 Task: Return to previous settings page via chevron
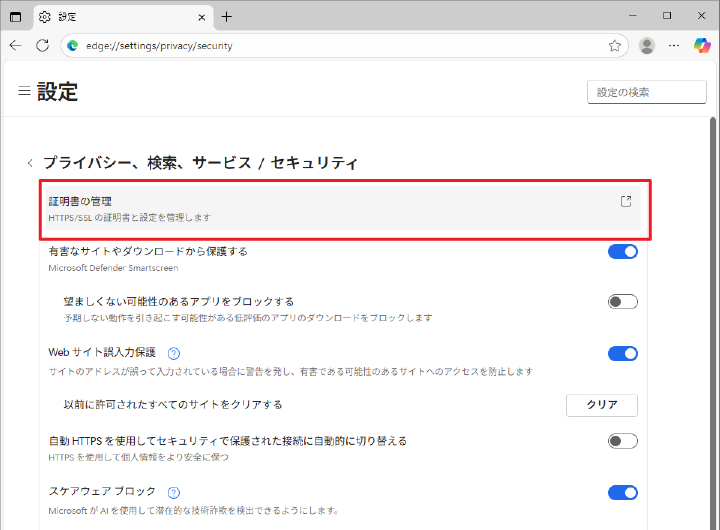point(30,163)
